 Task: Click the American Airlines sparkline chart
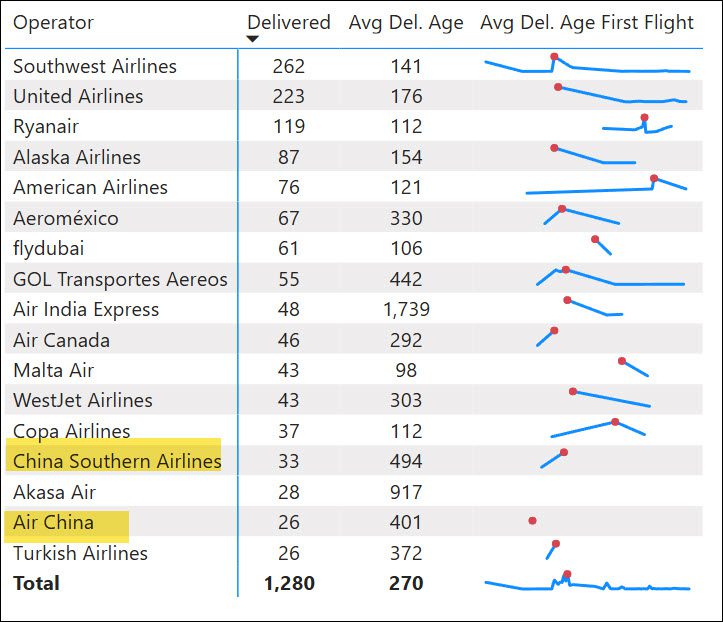click(x=600, y=187)
